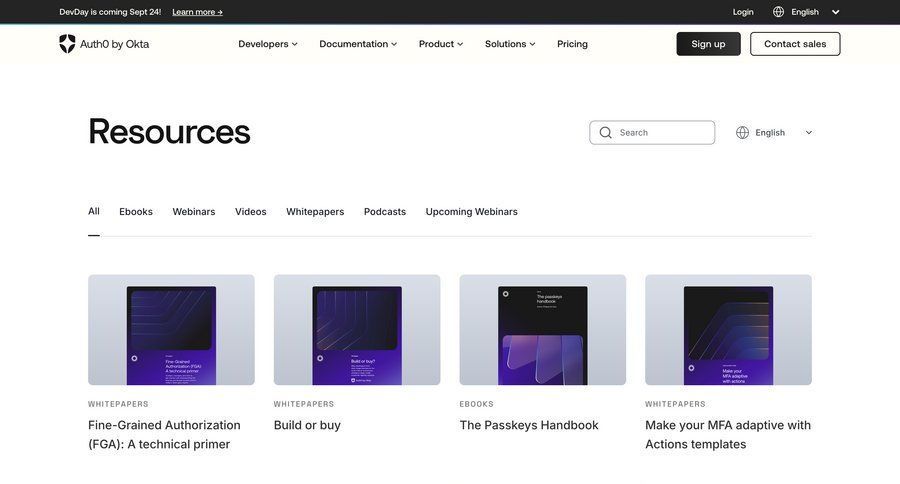Image resolution: width=900 pixels, height=484 pixels.
Task: Follow the DevDay Learn more link
Action: coord(197,12)
